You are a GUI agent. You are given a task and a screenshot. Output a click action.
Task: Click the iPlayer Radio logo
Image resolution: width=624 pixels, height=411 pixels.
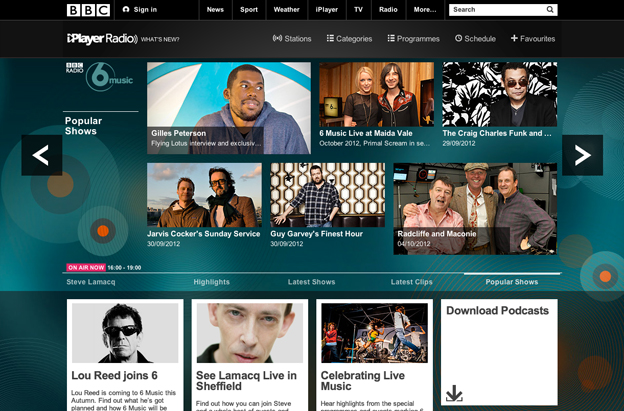tap(102, 39)
